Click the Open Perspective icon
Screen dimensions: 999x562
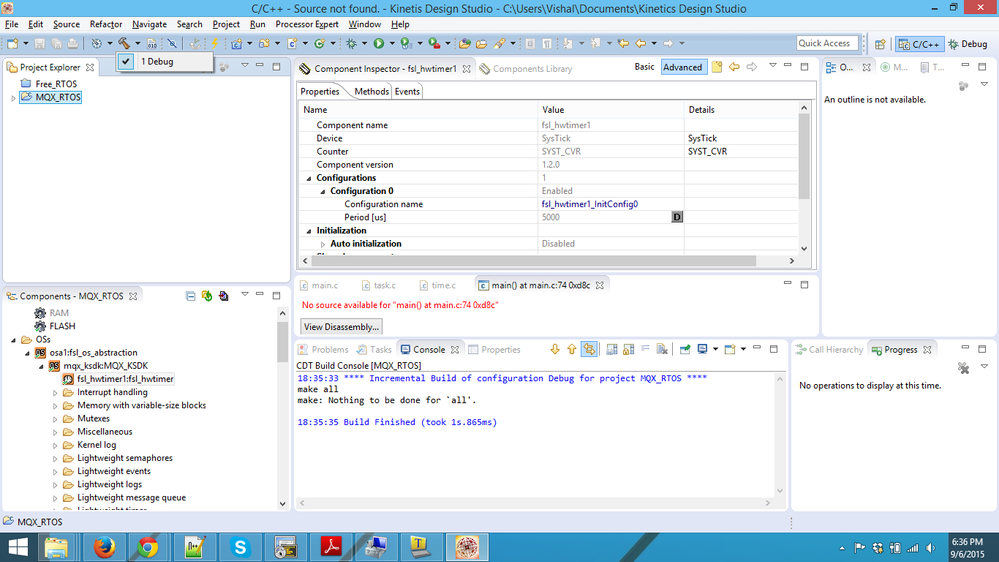click(x=880, y=44)
